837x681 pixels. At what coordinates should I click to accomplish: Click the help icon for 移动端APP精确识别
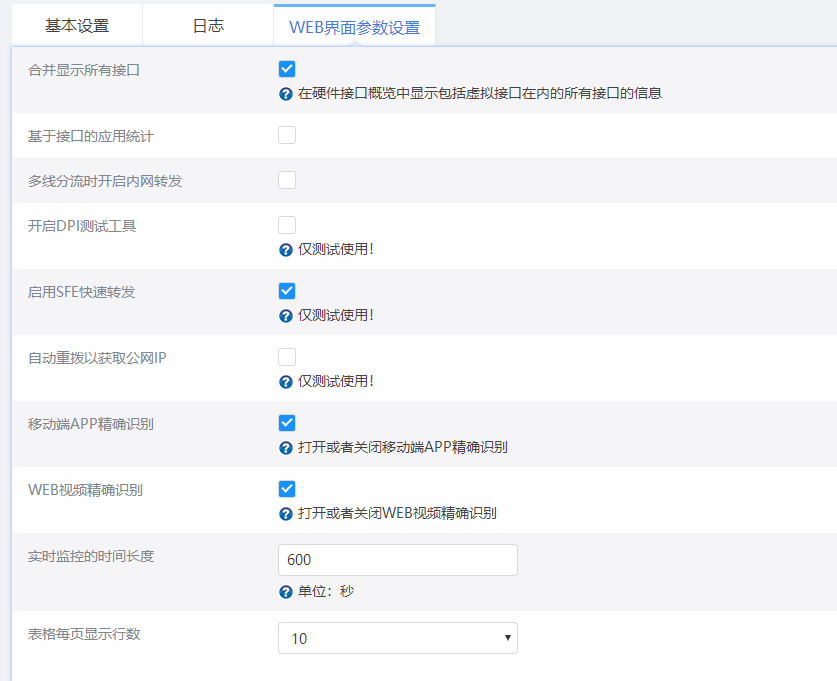click(286, 448)
